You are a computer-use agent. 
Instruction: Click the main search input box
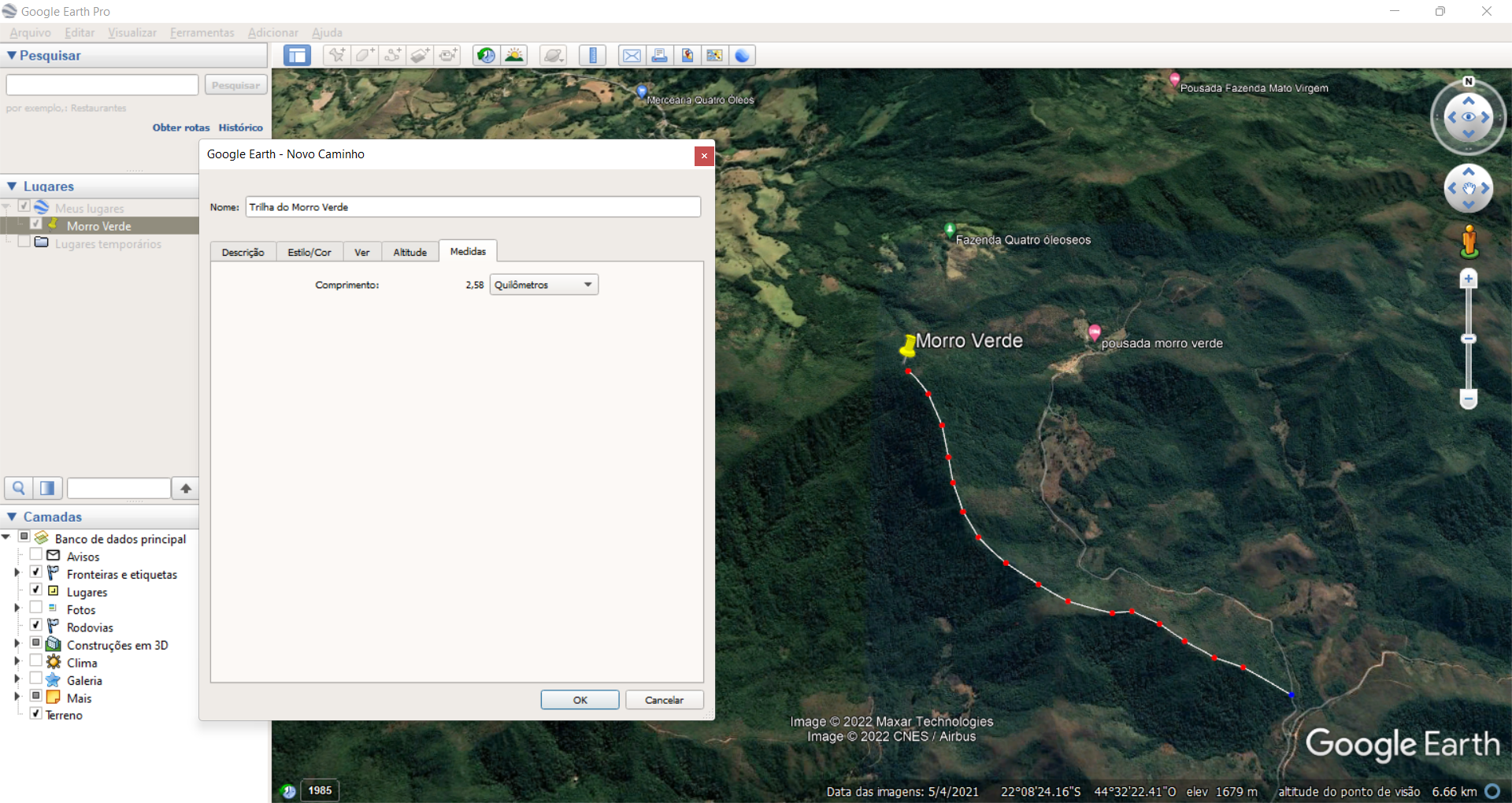(102, 85)
